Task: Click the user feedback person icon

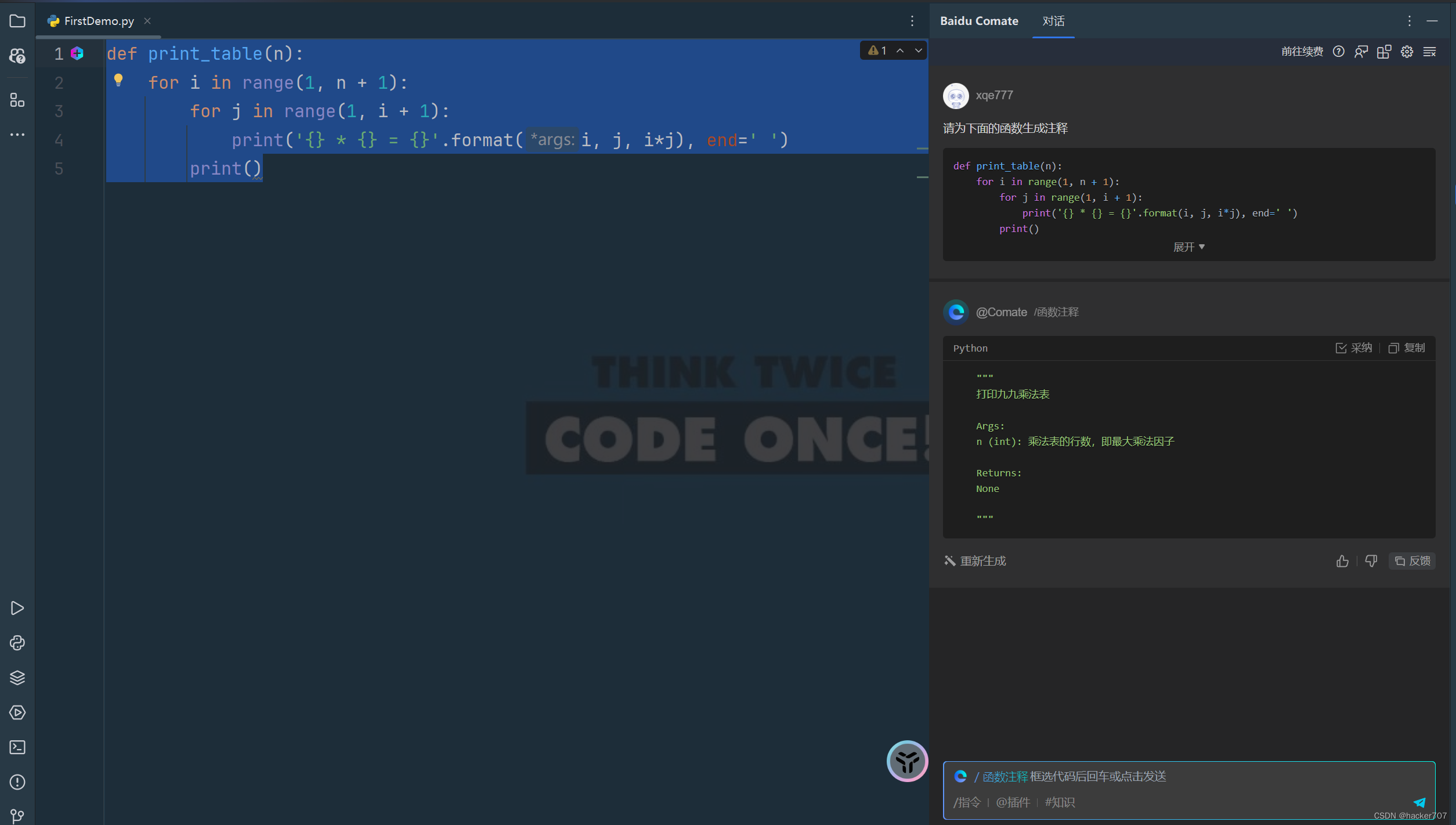Action: (x=1361, y=52)
